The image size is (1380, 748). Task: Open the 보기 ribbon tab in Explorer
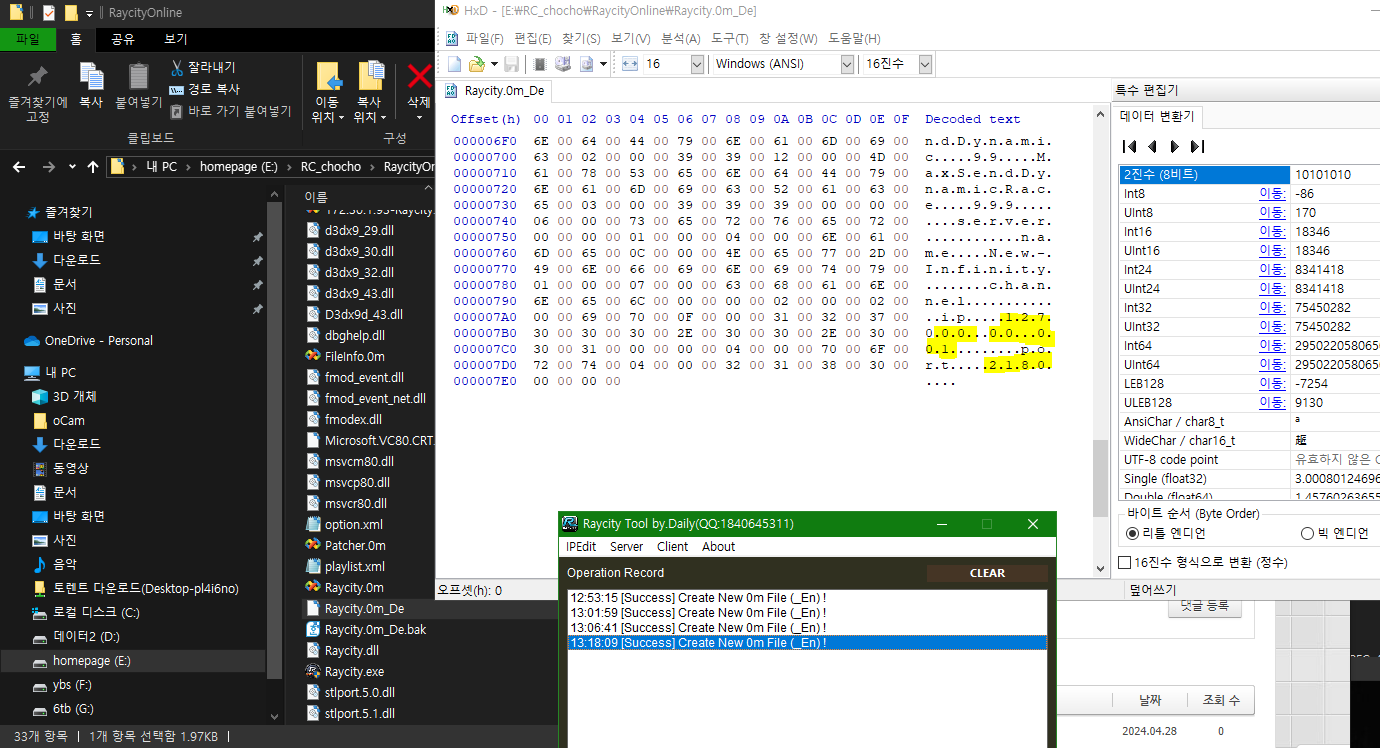click(175, 39)
